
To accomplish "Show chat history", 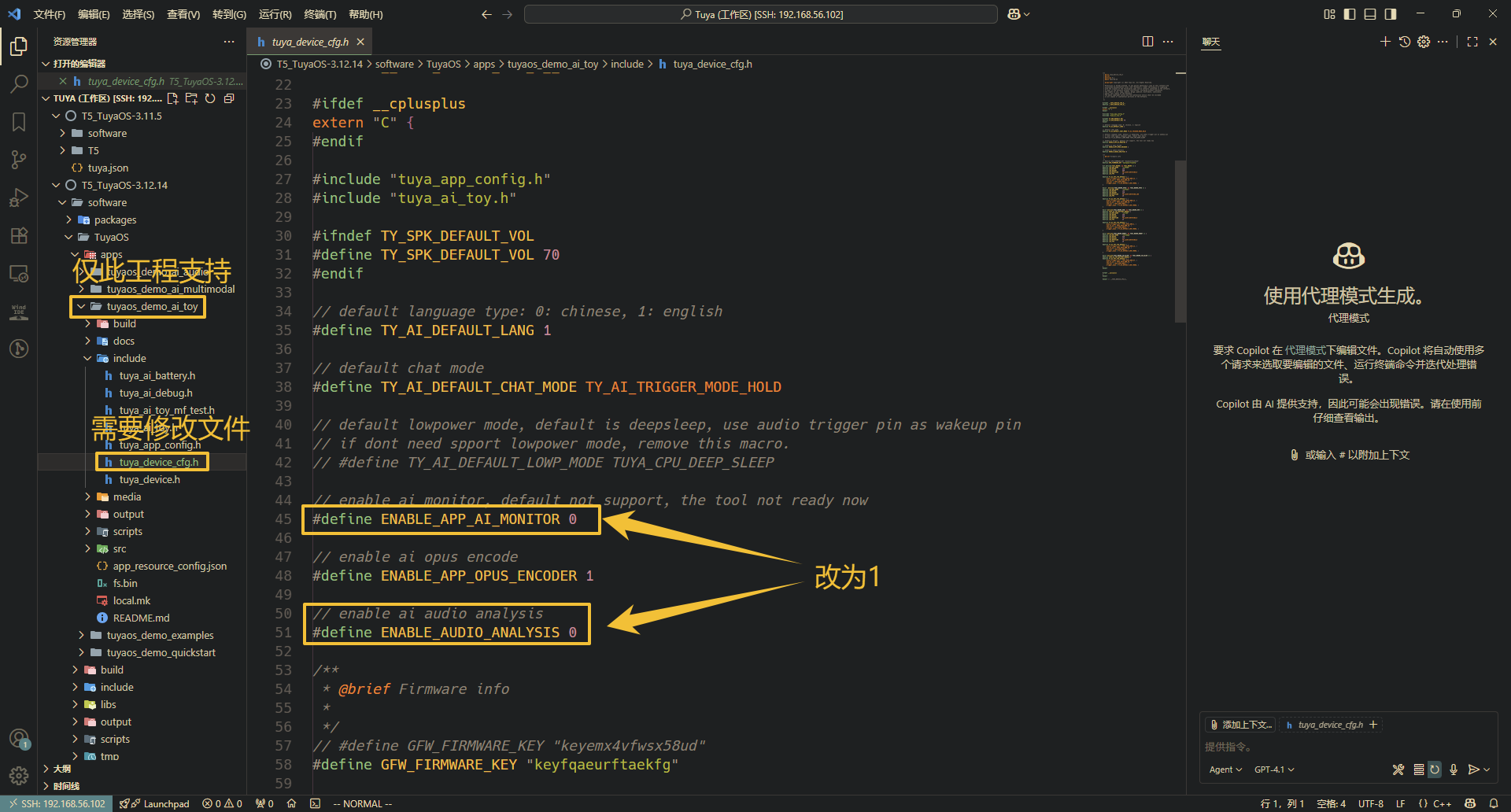I will point(1405,42).
